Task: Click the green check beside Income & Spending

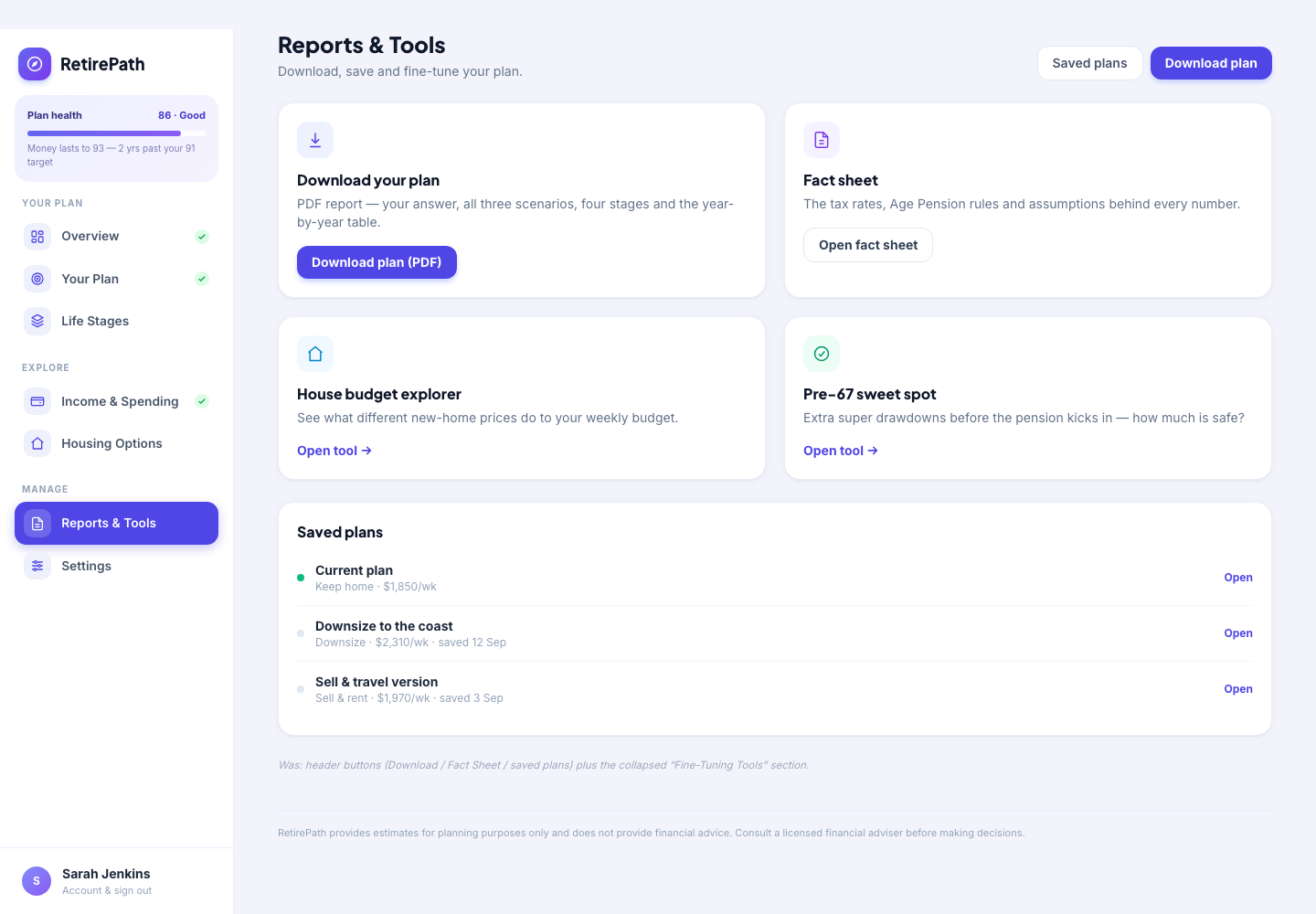Action: pos(202,401)
